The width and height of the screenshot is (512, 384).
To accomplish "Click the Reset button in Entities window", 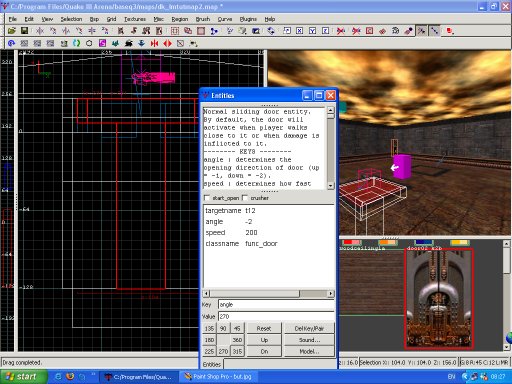I will (264, 328).
